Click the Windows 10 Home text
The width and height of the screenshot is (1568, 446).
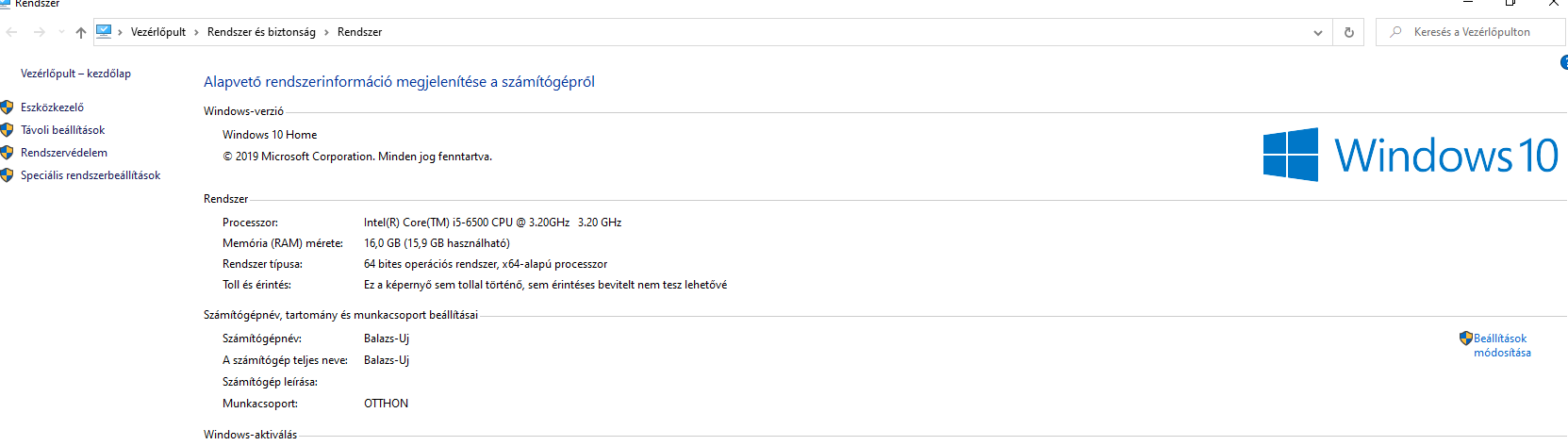point(270,135)
